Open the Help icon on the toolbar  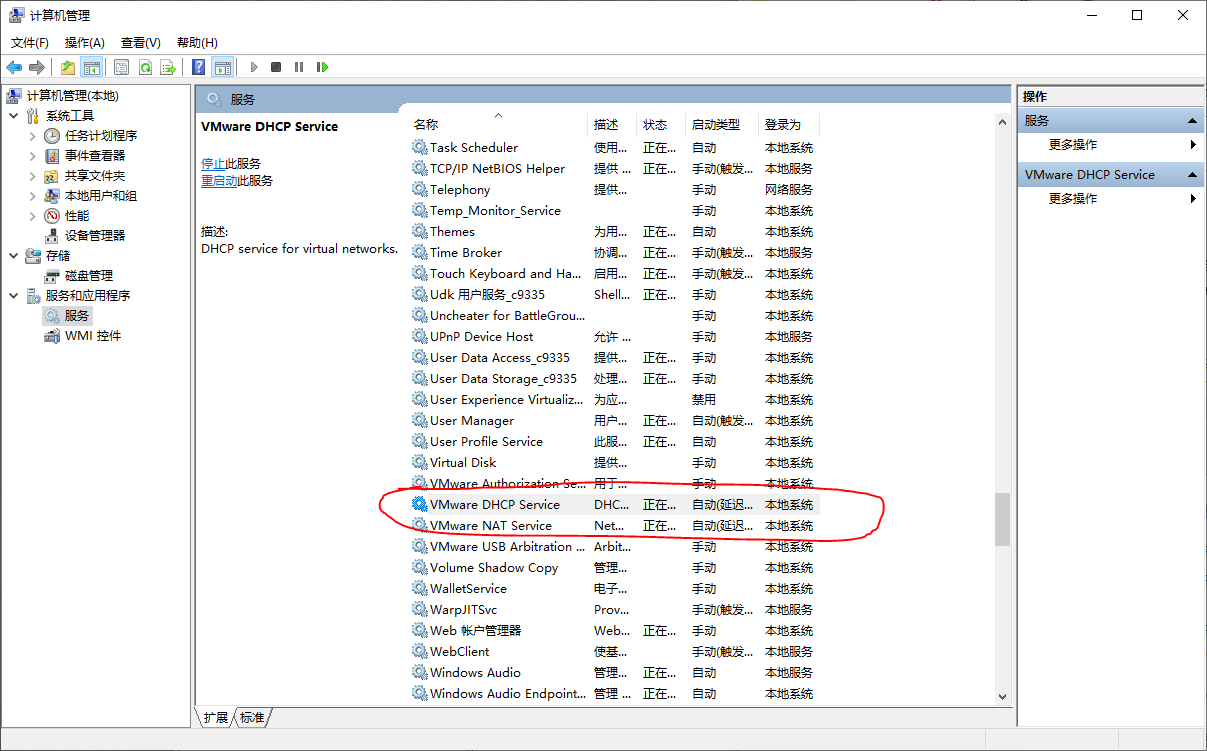click(x=197, y=67)
